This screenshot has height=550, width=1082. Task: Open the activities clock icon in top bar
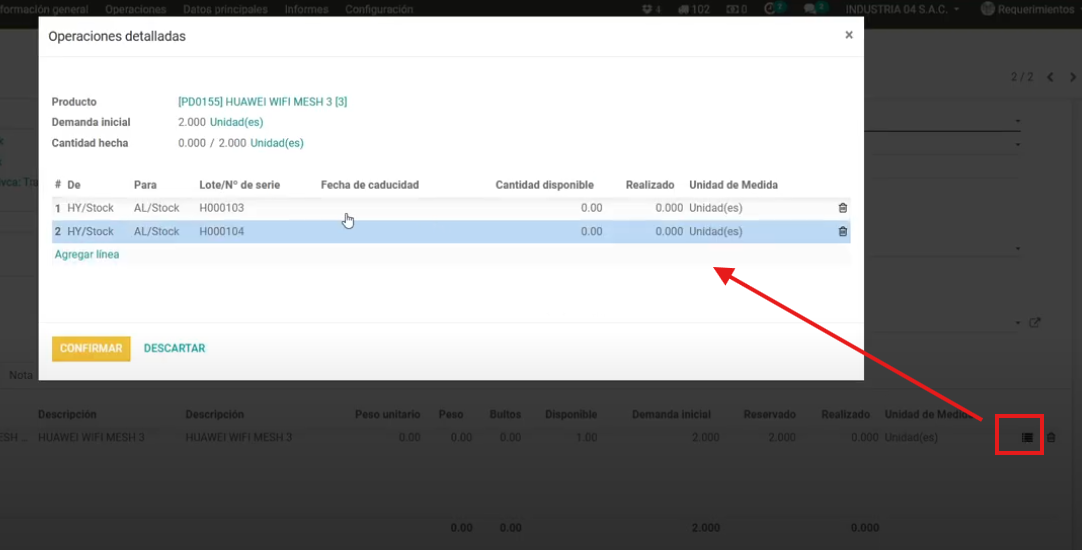pyautogui.click(x=770, y=9)
